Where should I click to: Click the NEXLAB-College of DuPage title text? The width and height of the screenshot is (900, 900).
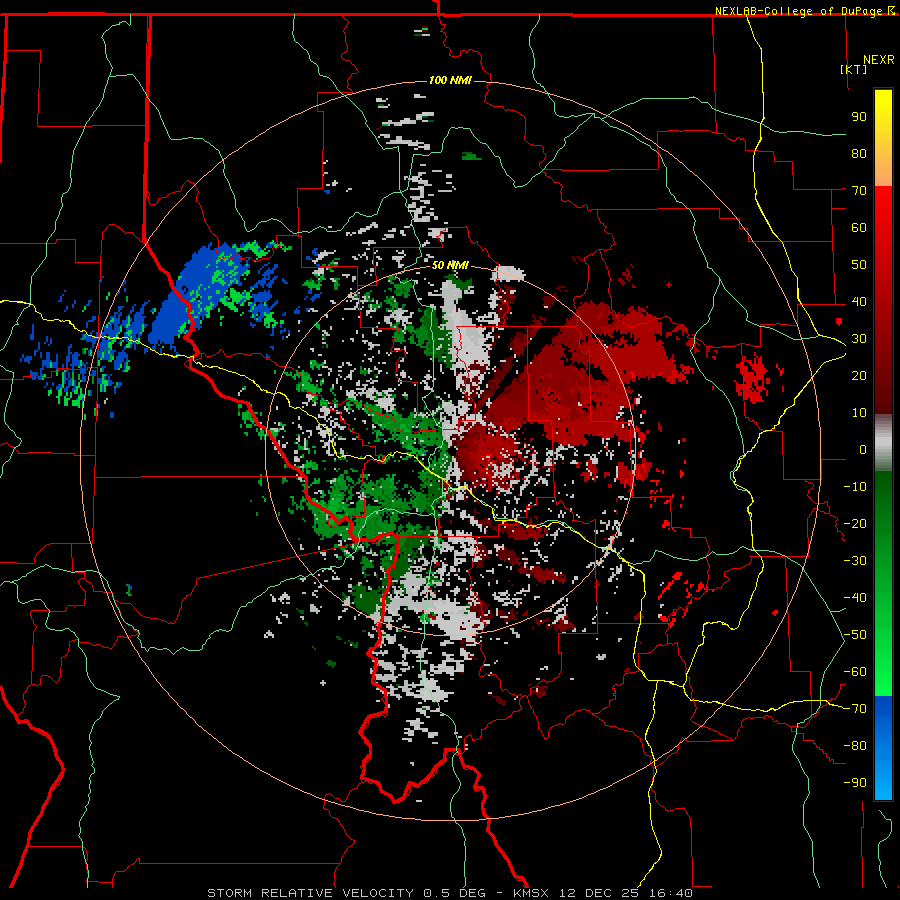tap(800, 11)
